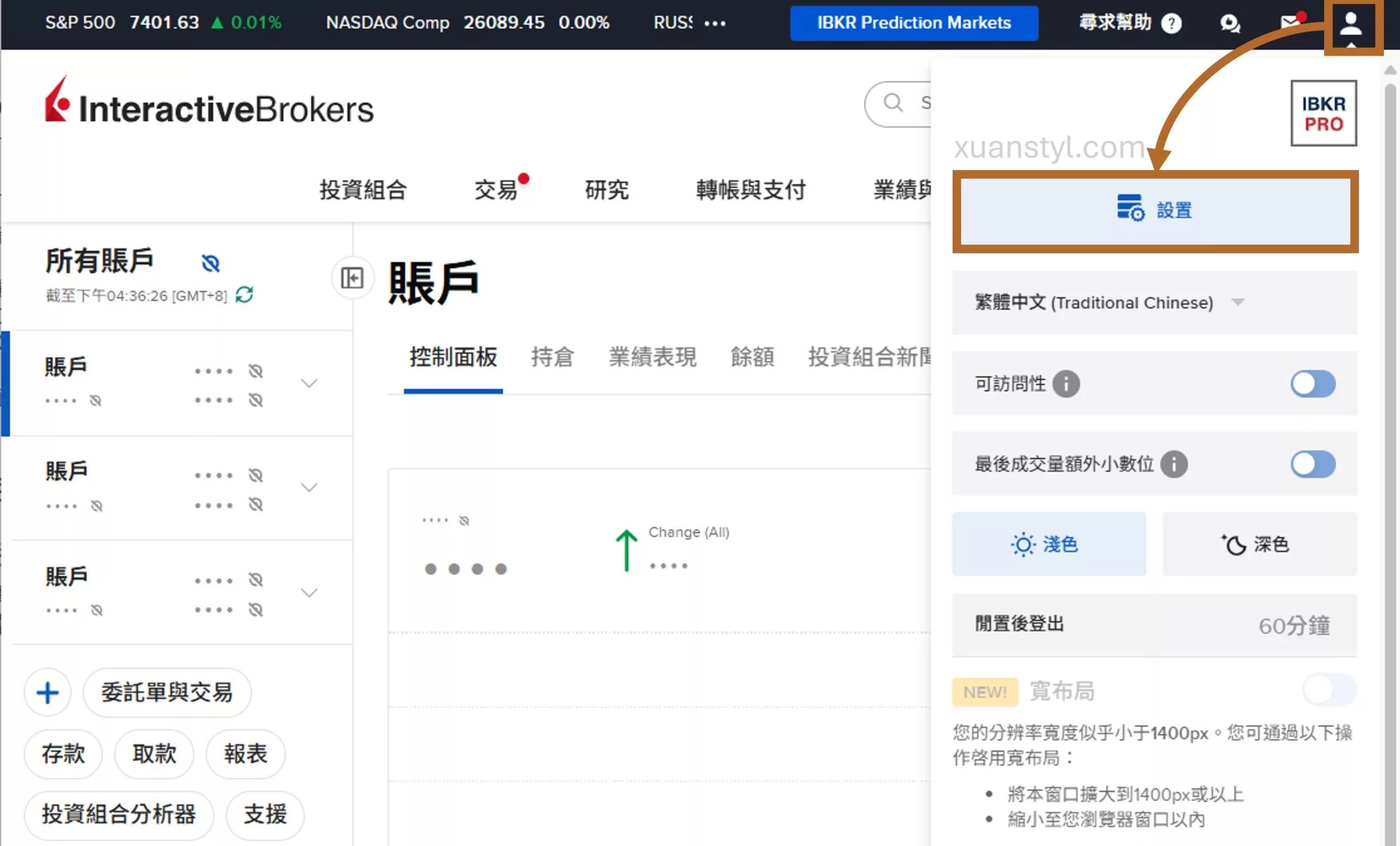Viewport: 1400px width, 846px height.
Task: Open the 轉帳與支付 menu
Action: point(751,190)
